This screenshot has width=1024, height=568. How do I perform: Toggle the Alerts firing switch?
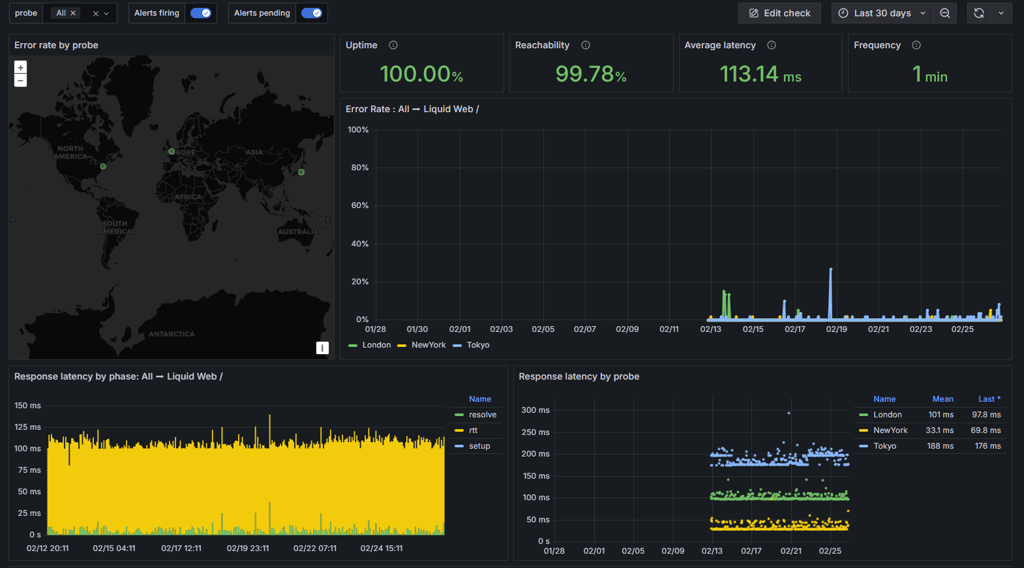point(200,13)
